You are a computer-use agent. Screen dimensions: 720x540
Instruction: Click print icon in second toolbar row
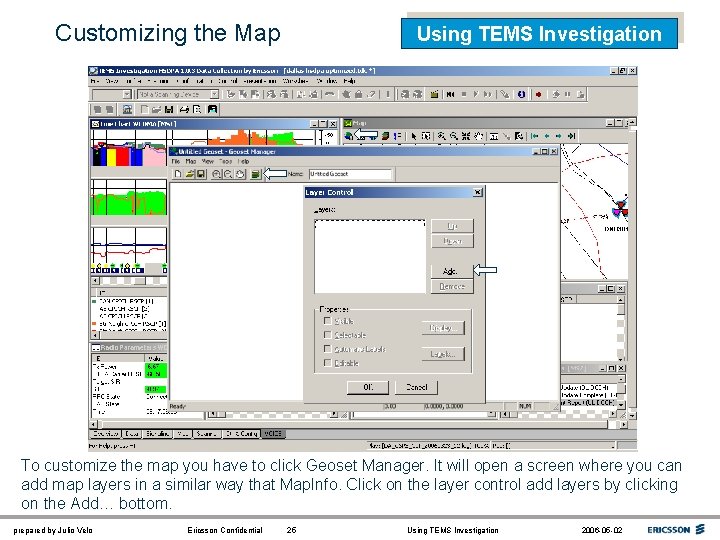click(x=184, y=109)
